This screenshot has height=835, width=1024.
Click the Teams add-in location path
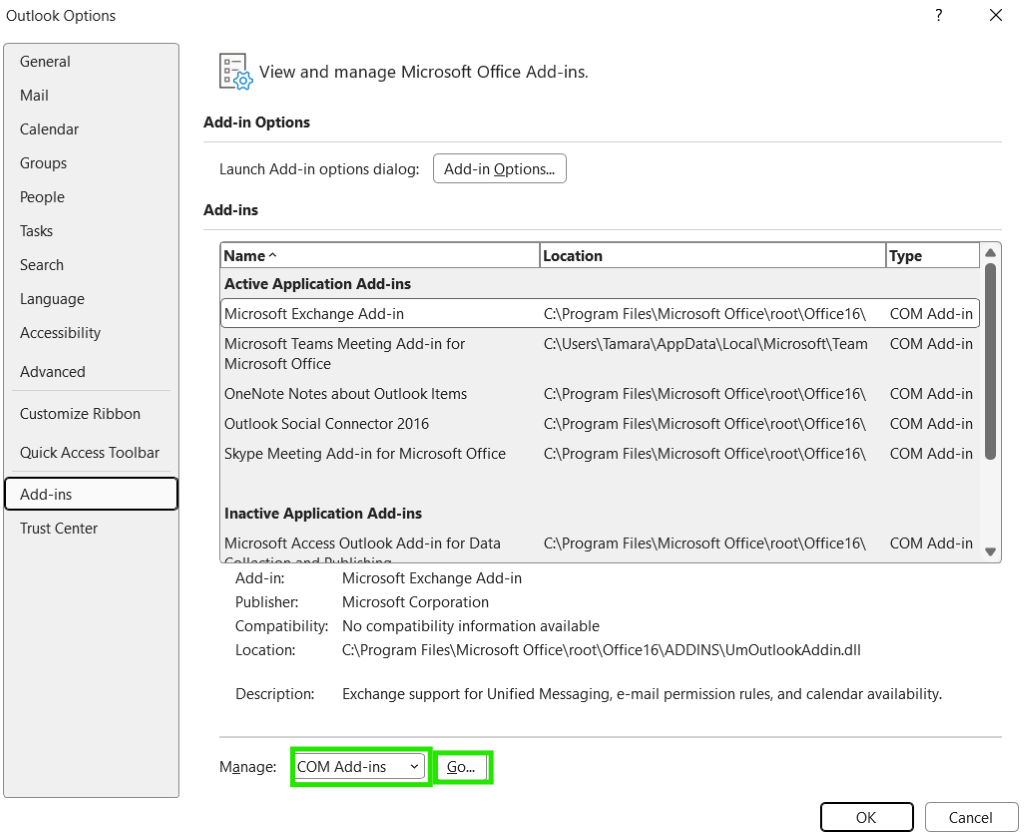(705, 344)
